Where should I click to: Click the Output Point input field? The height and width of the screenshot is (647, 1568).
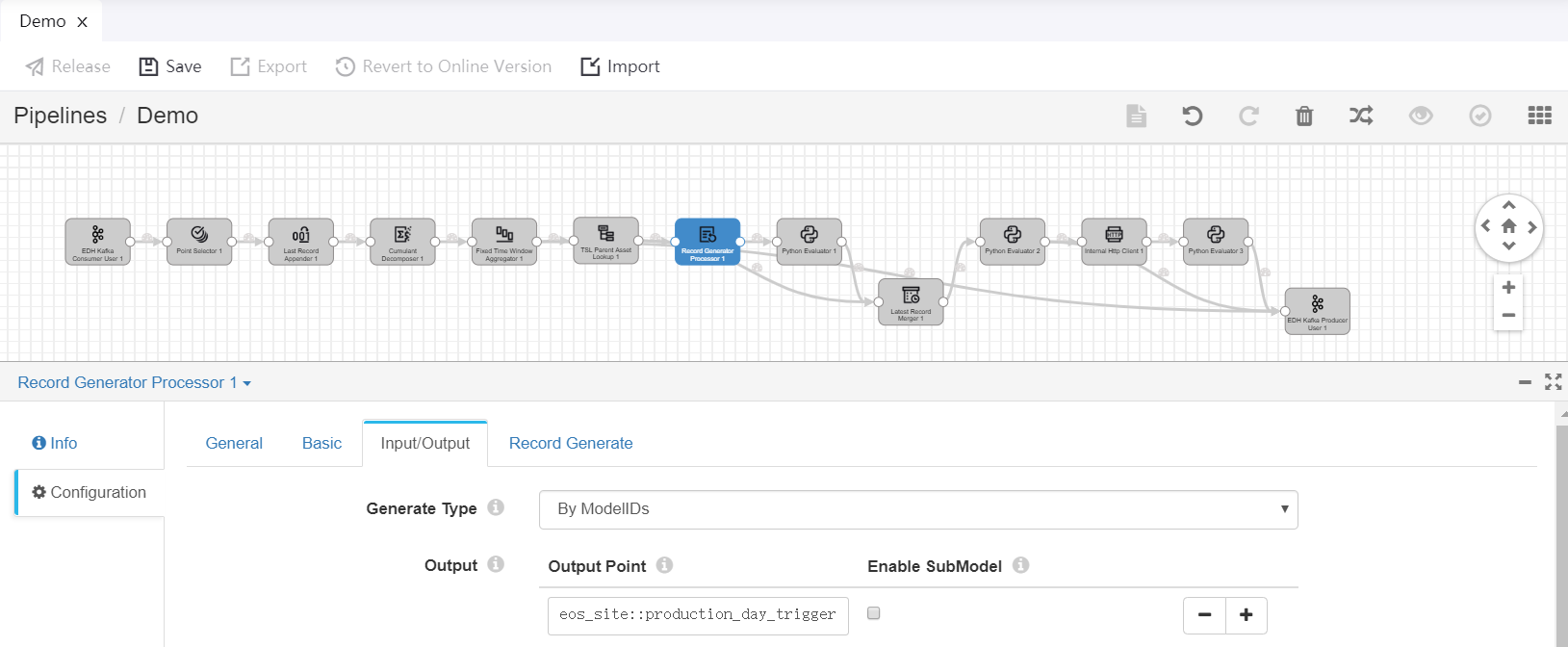698,615
